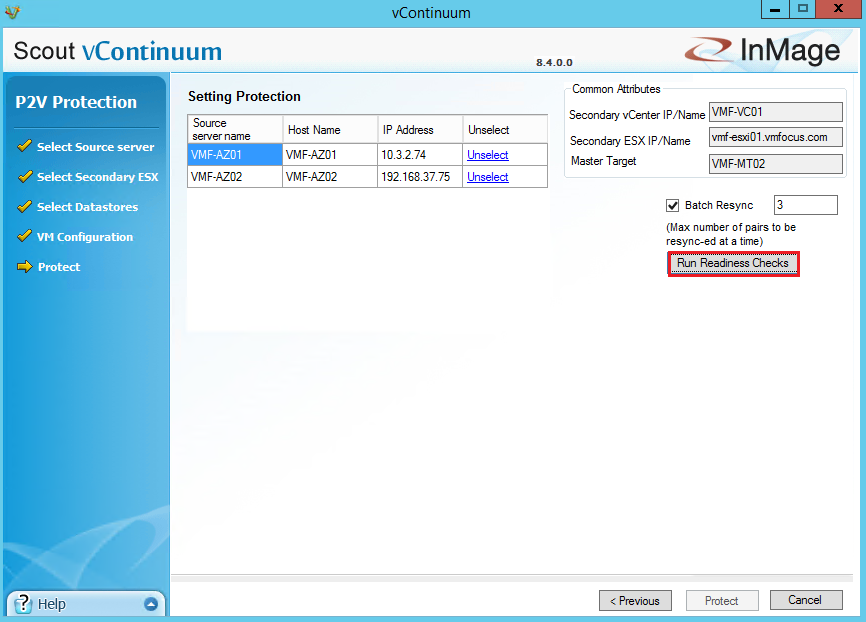Click the InMage logo
Viewport: 866px width, 622px height.
762,50
